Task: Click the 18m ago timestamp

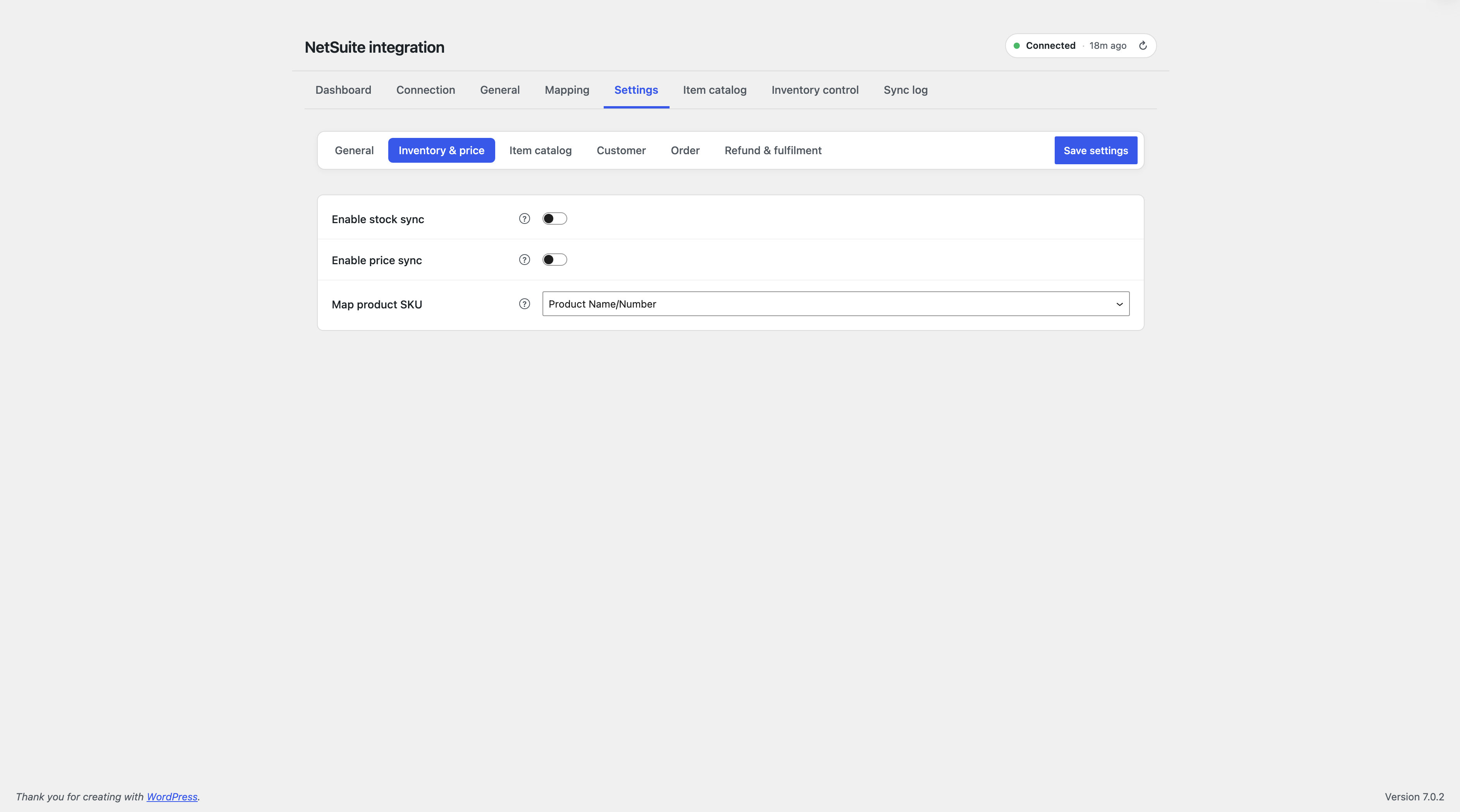Action: 1107,45
